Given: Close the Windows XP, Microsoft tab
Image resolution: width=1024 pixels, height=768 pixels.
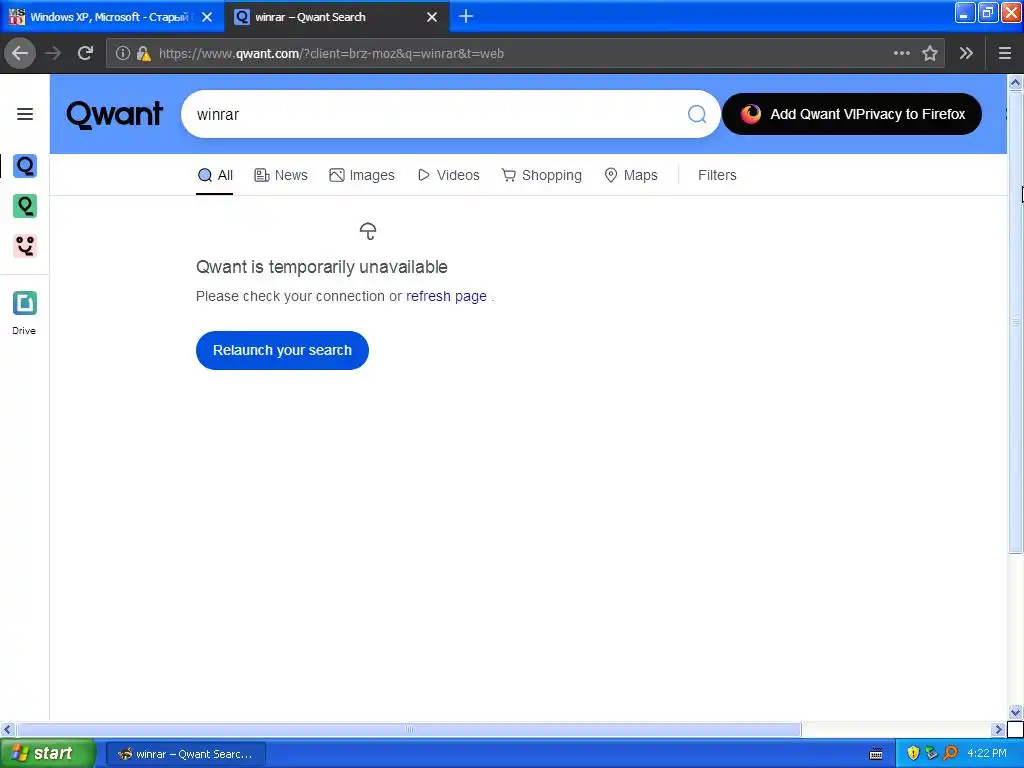Looking at the screenshot, I should click(x=207, y=17).
